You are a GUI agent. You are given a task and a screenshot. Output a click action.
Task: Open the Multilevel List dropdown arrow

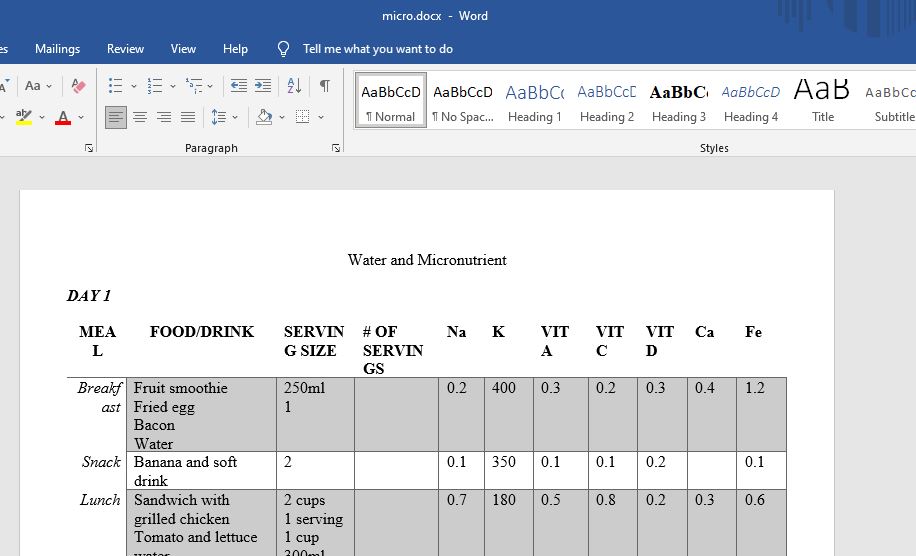click(210, 86)
